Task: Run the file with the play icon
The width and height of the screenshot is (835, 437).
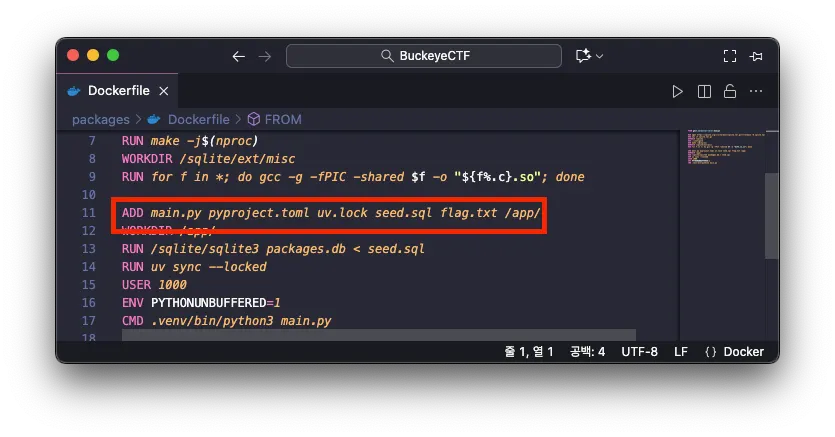Action: click(677, 92)
